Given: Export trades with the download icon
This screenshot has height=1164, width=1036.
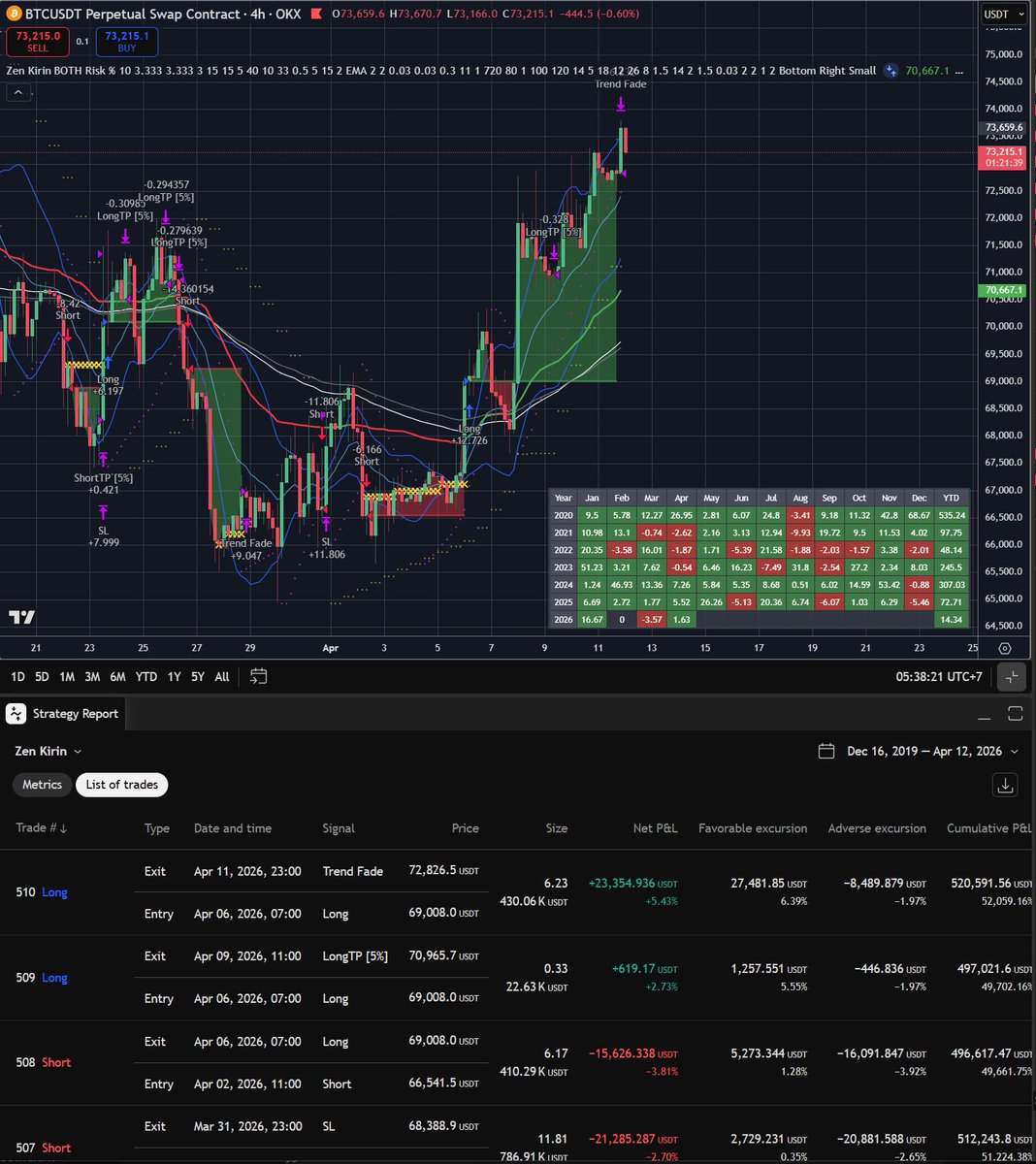Looking at the screenshot, I should click(x=1006, y=785).
